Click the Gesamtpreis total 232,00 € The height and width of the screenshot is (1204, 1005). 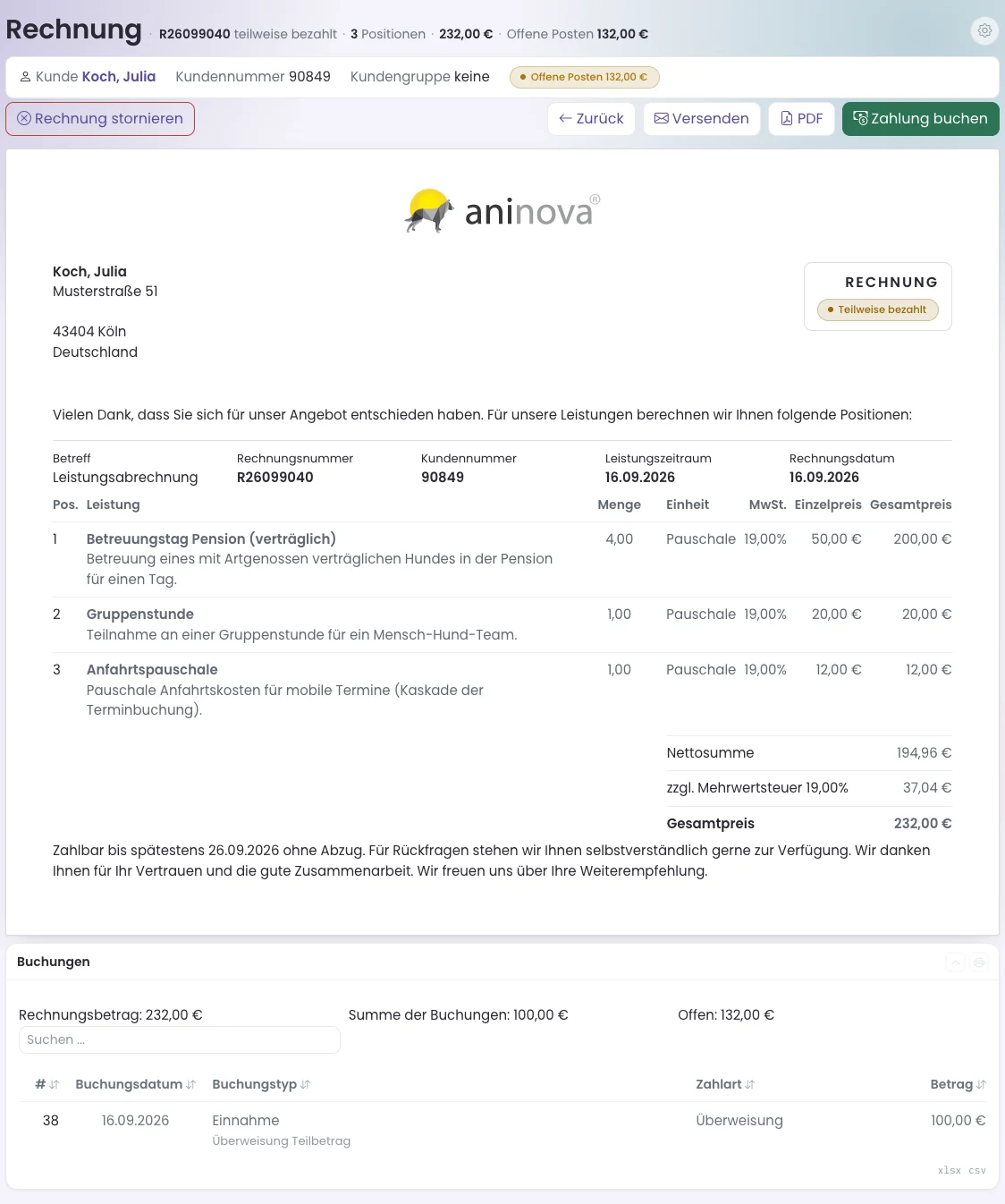tap(923, 824)
